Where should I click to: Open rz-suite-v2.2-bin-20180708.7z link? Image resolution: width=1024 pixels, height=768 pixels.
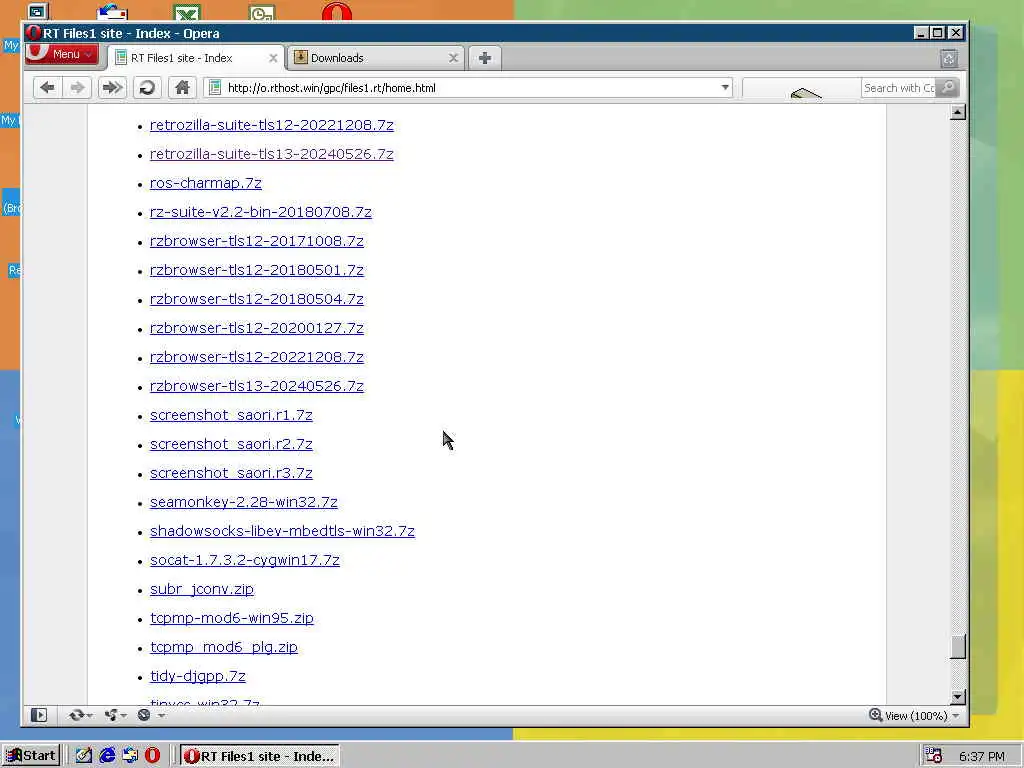coord(261,212)
